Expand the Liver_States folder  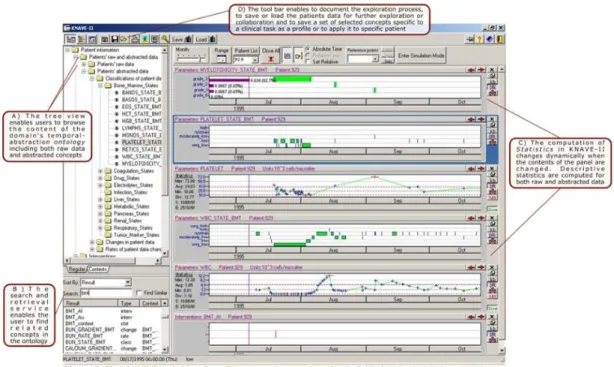(x=100, y=199)
